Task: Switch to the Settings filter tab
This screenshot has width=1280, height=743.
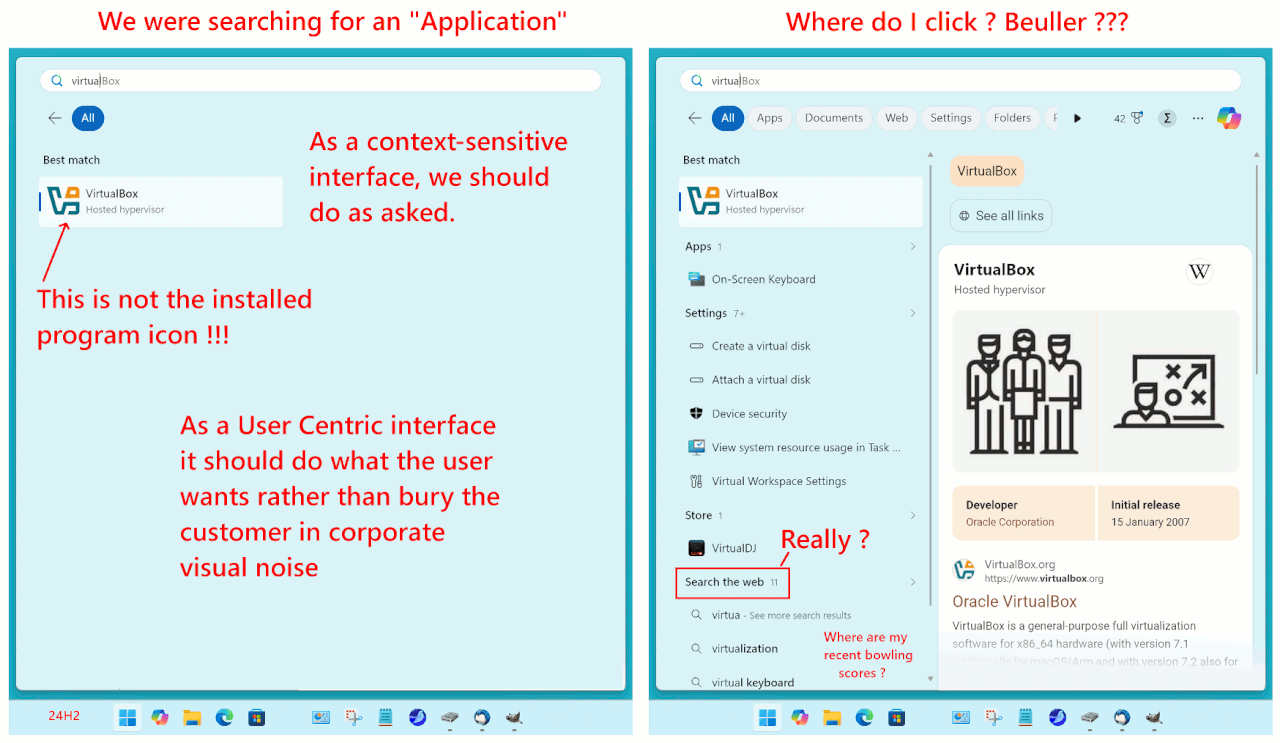Action: pos(951,118)
